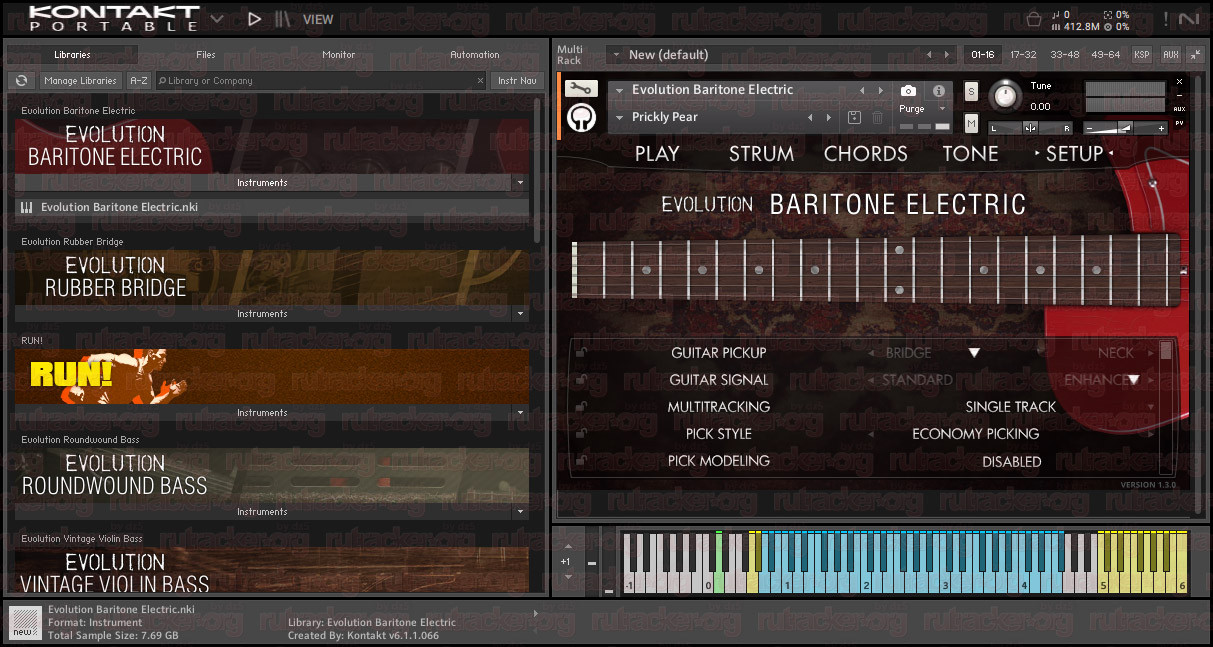Click the browser panel toggle icon
This screenshot has height=647, width=1213.
click(x=284, y=18)
